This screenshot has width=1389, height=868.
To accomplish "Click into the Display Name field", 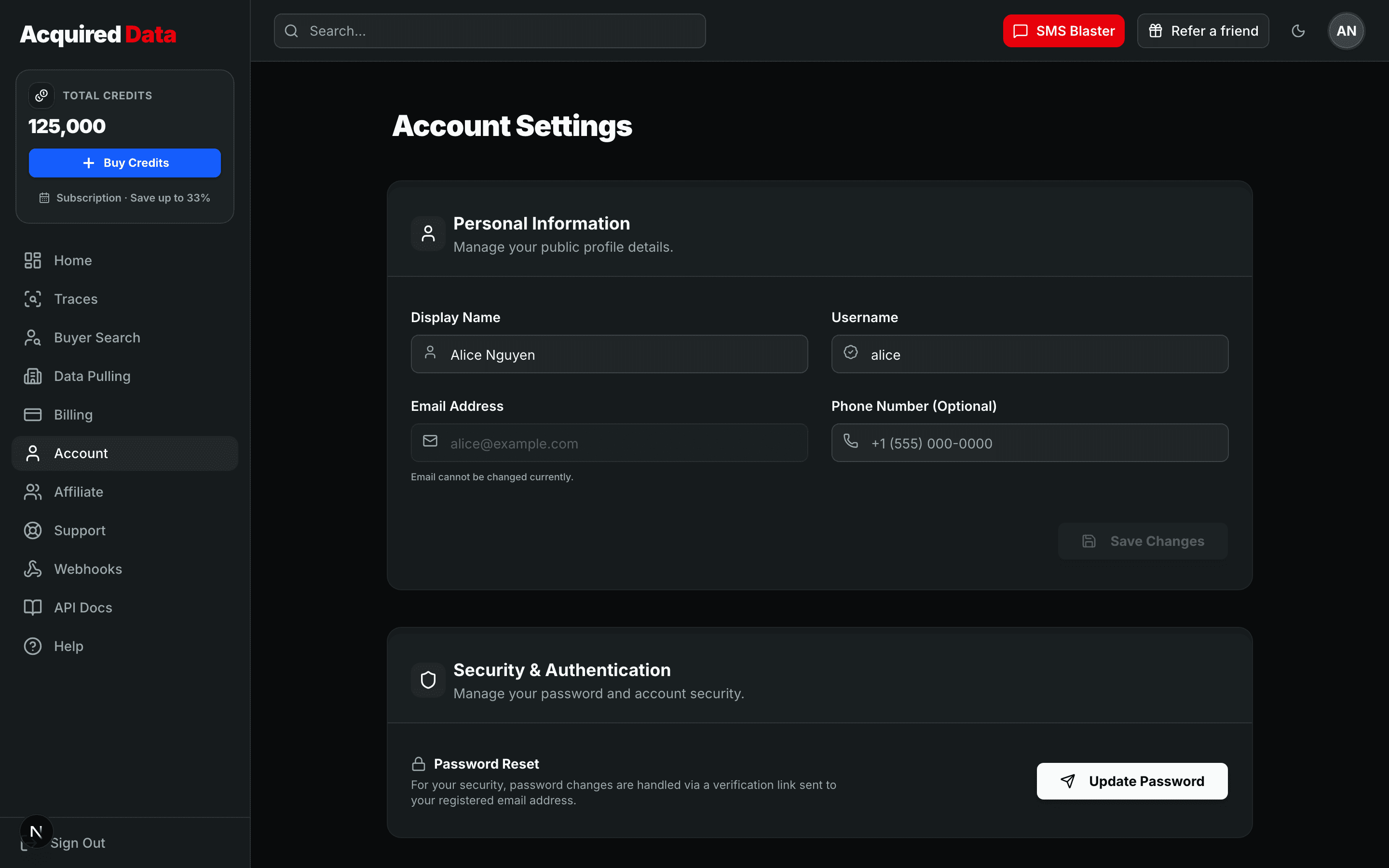I will pyautogui.click(x=609, y=354).
